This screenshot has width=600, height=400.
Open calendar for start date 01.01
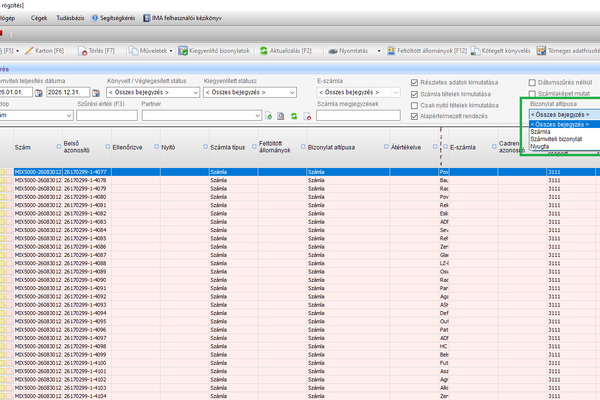pyautogui.click(x=39, y=93)
